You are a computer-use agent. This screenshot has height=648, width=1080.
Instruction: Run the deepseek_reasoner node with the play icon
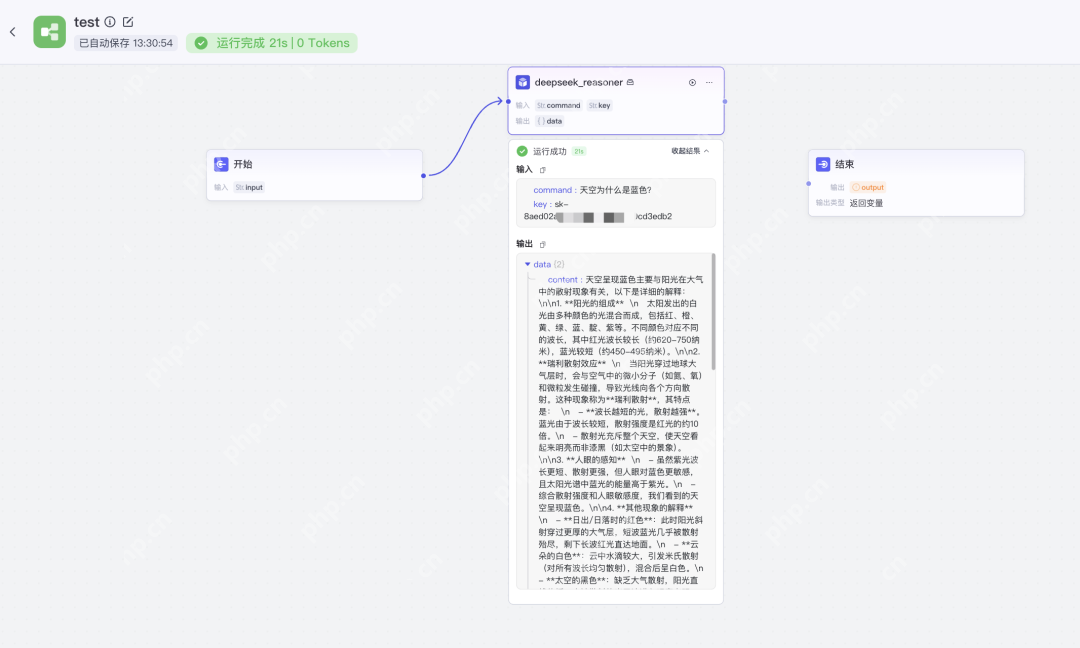[x=692, y=83]
